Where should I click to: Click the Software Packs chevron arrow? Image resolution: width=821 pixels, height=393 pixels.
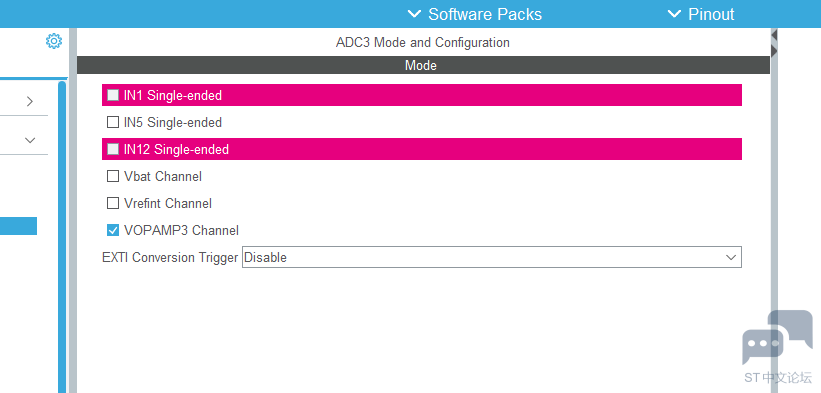point(414,14)
